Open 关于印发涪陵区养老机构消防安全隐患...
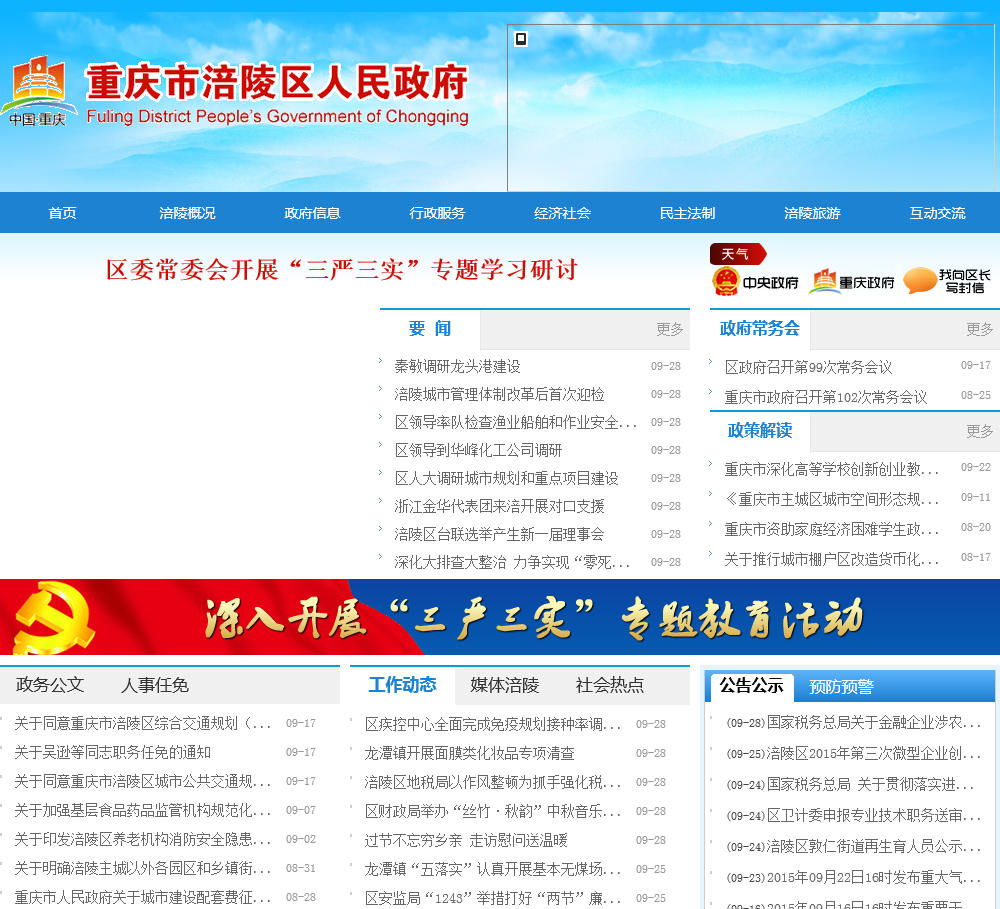 pyautogui.click(x=143, y=839)
